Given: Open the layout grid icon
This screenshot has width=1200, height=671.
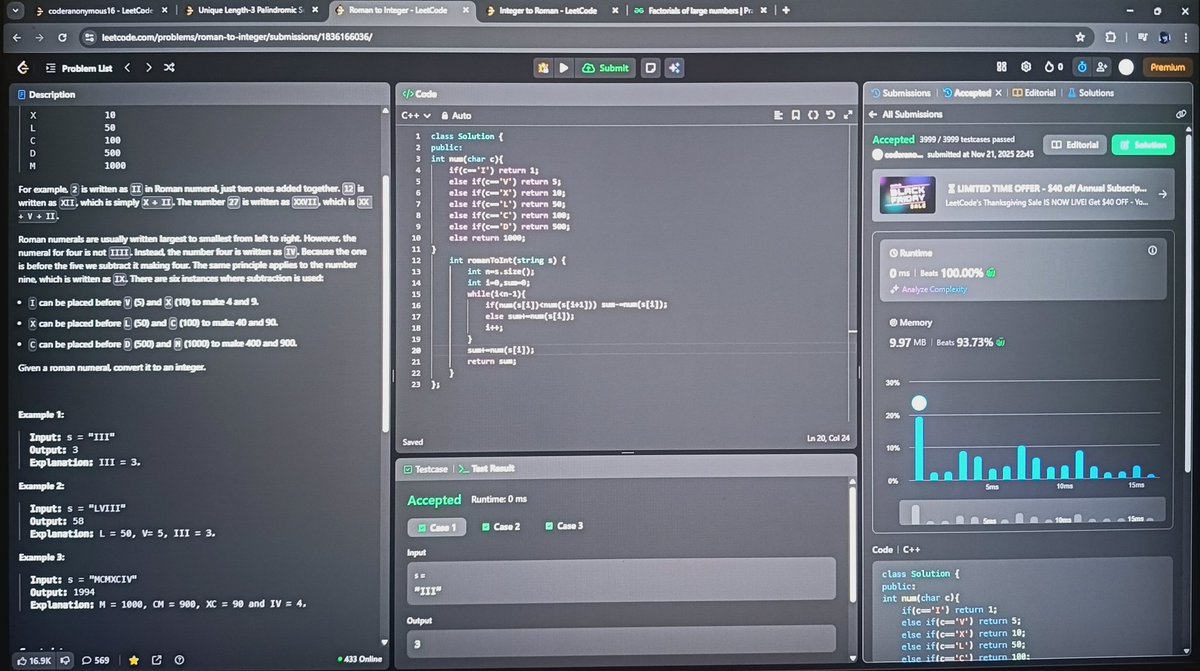Looking at the screenshot, I should 1001,67.
